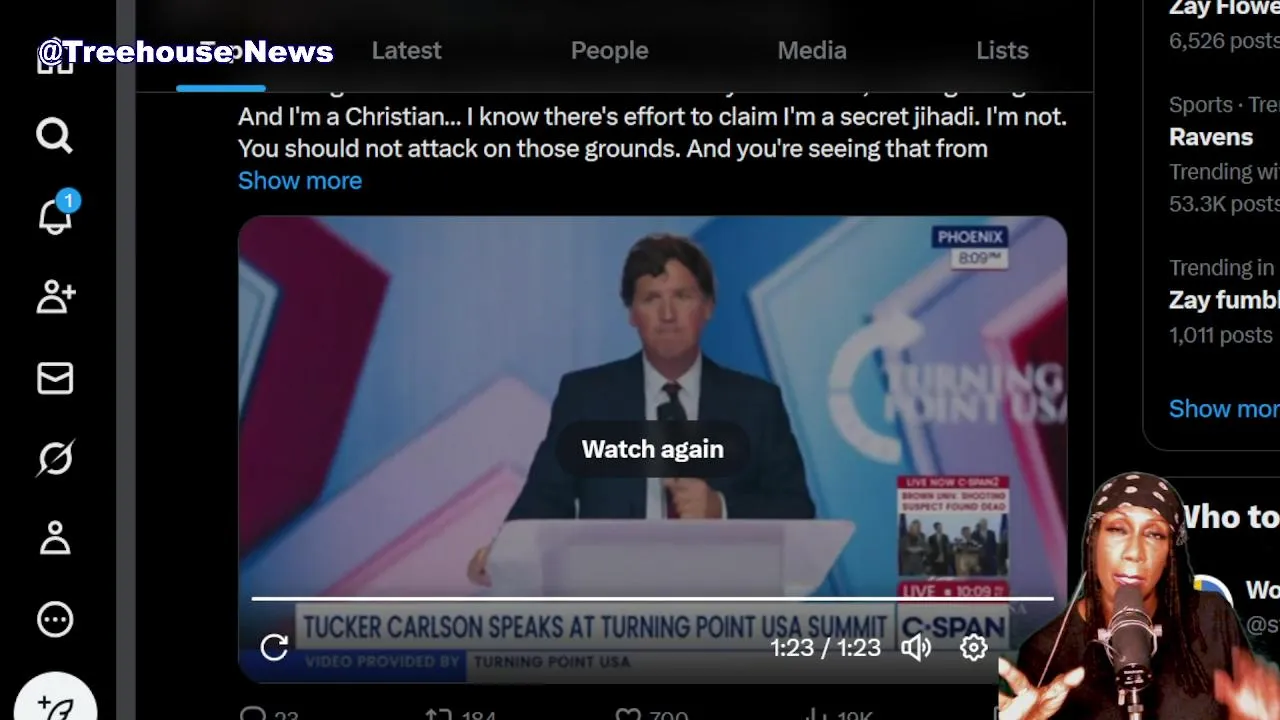Click the reply comment icon under video

point(254,714)
